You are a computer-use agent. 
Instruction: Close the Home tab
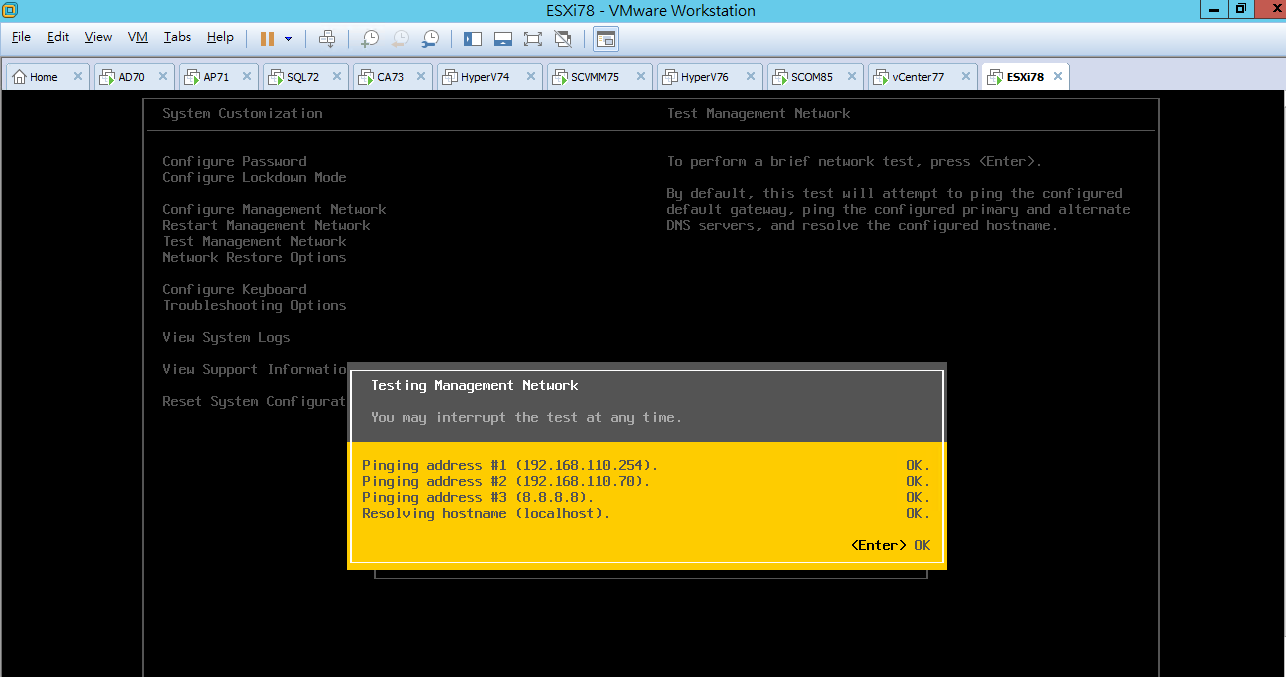[x=79, y=77]
